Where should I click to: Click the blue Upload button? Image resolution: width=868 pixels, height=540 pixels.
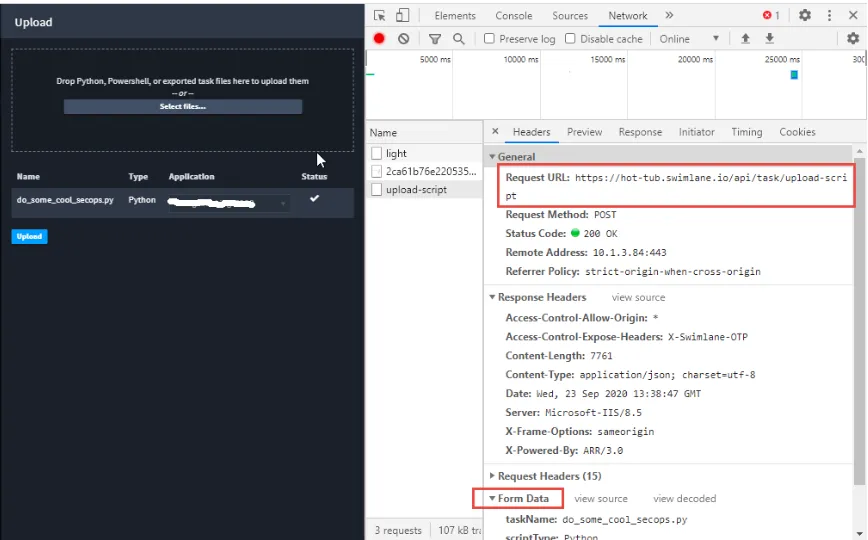click(29, 236)
